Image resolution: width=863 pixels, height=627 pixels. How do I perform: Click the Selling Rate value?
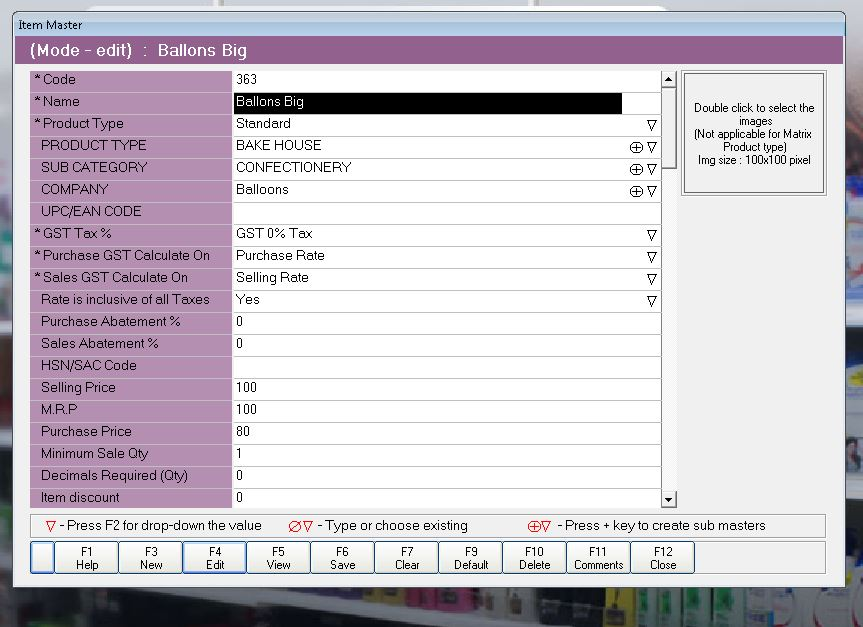tap(272, 277)
